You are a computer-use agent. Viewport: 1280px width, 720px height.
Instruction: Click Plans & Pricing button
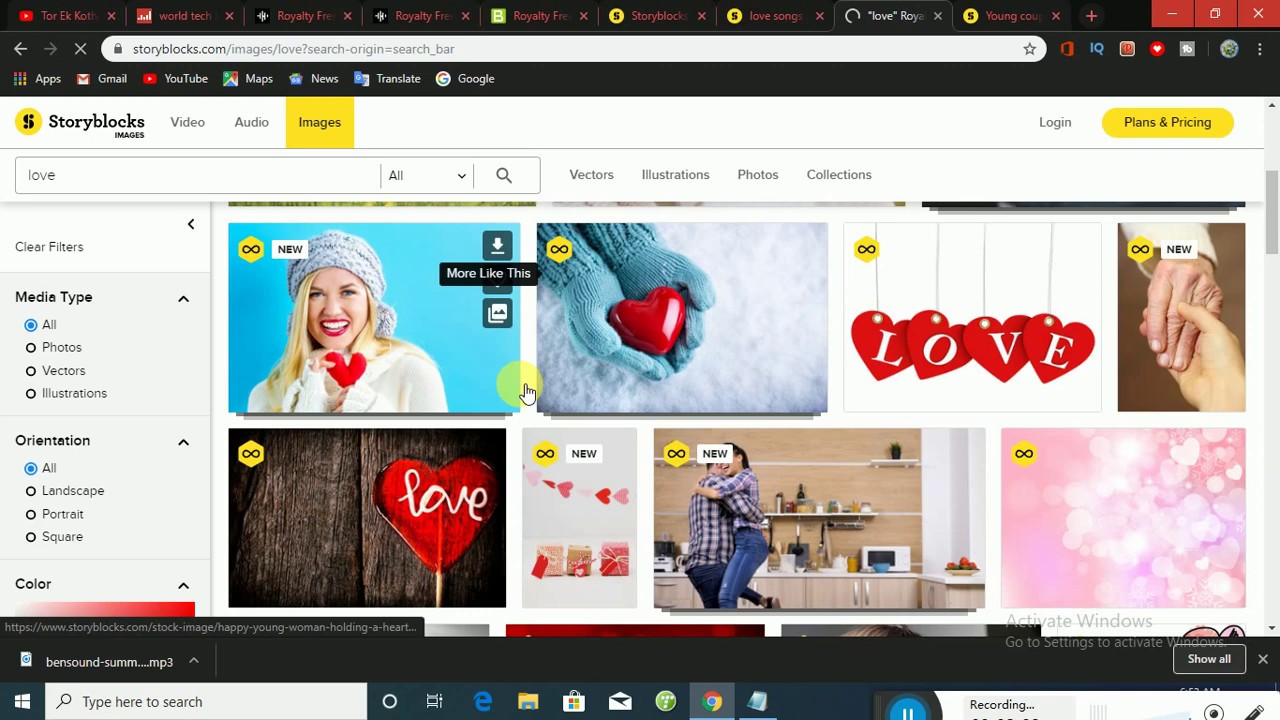[x=1167, y=122]
